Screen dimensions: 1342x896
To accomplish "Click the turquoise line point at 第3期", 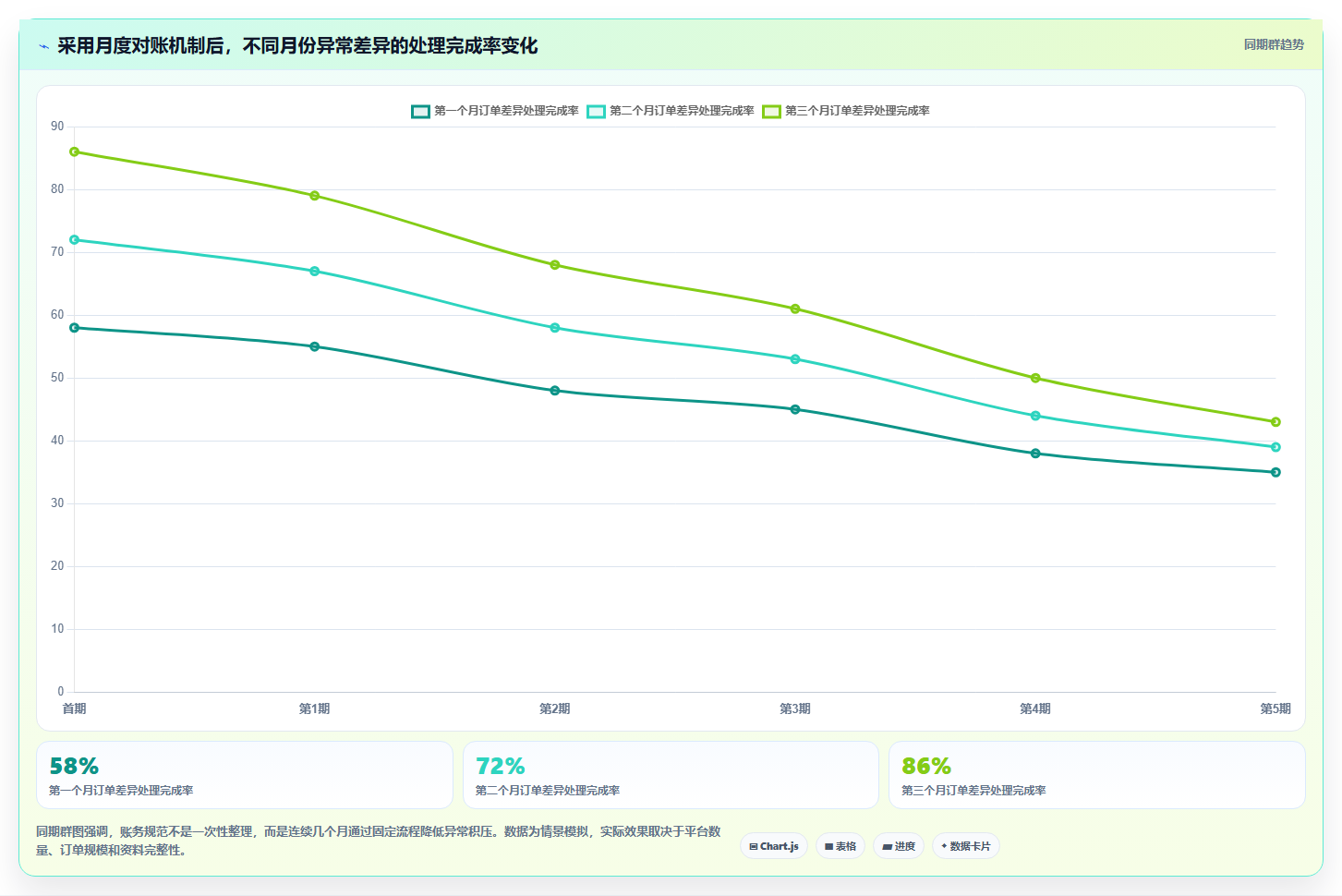I will coord(795,359).
